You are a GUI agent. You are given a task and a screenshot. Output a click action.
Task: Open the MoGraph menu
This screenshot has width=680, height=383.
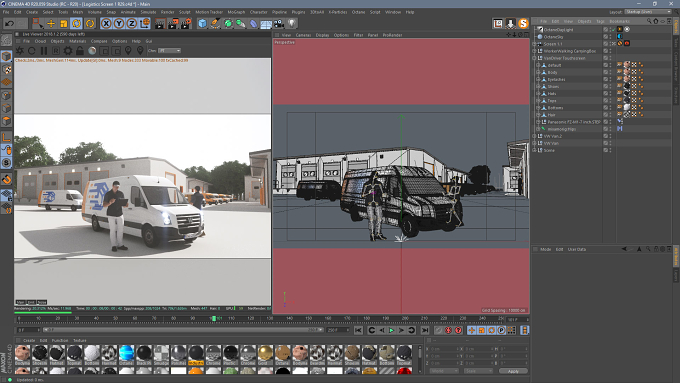pos(236,12)
